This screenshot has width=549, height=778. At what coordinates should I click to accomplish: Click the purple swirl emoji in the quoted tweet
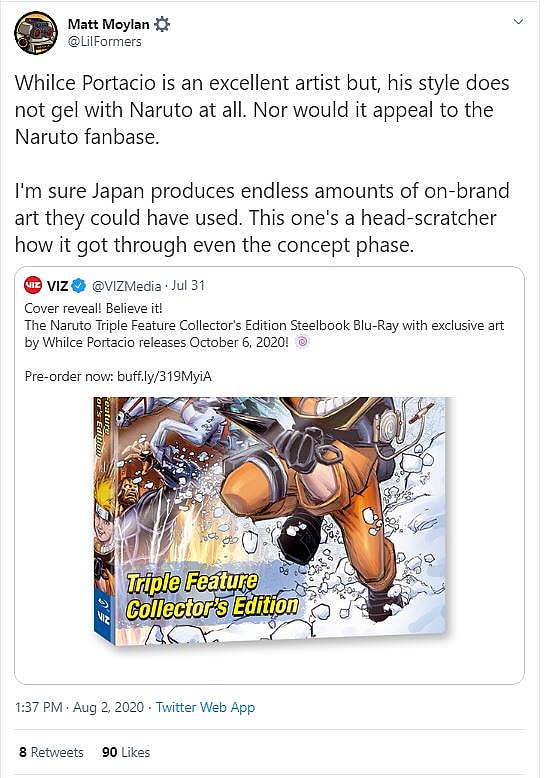pyautogui.click(x=303, y=342)
